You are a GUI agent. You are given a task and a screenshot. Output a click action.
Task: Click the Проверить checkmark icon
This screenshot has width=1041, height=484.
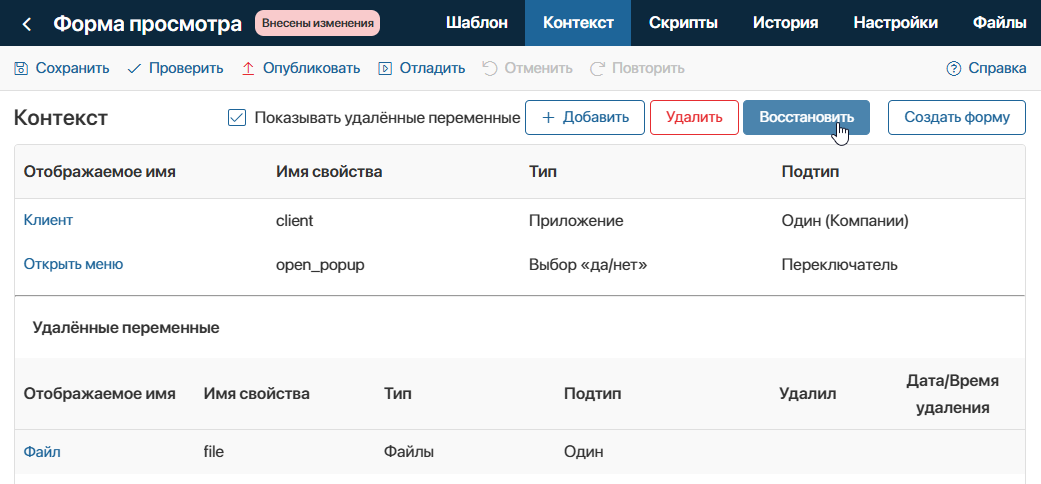point(134,68)
